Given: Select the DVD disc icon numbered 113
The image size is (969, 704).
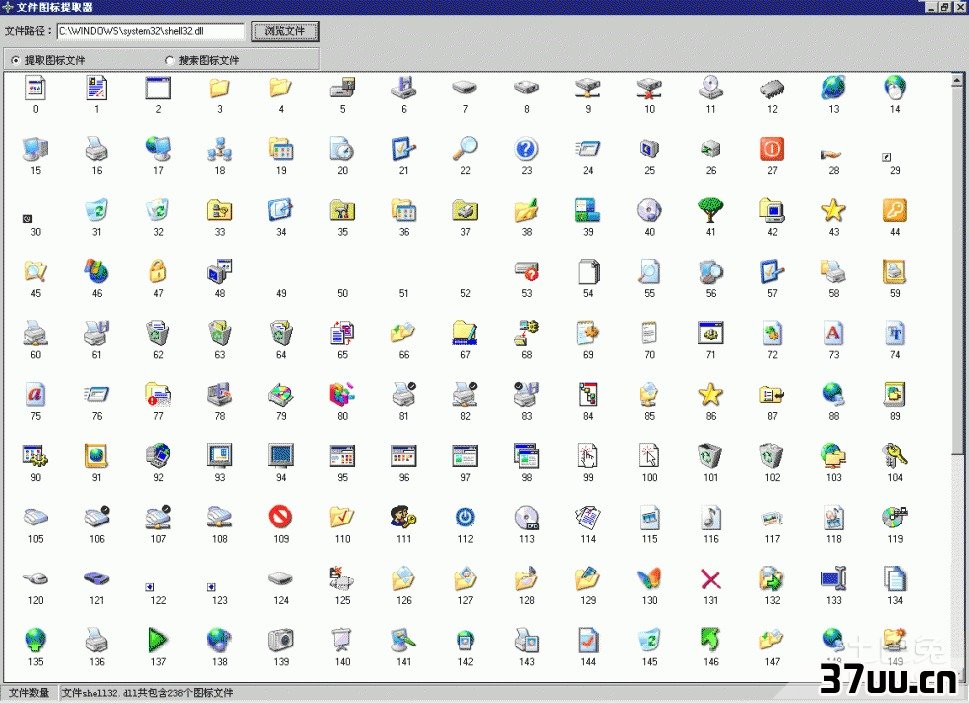Looking at the screenshot, I should (527, 517).
